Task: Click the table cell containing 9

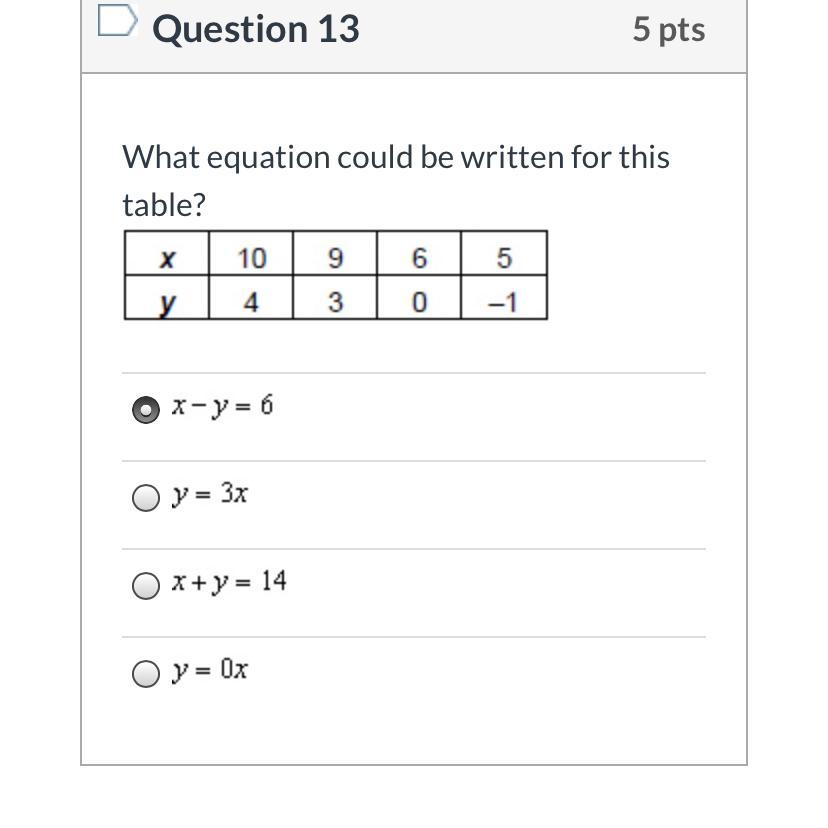Action: coord(335,259)
